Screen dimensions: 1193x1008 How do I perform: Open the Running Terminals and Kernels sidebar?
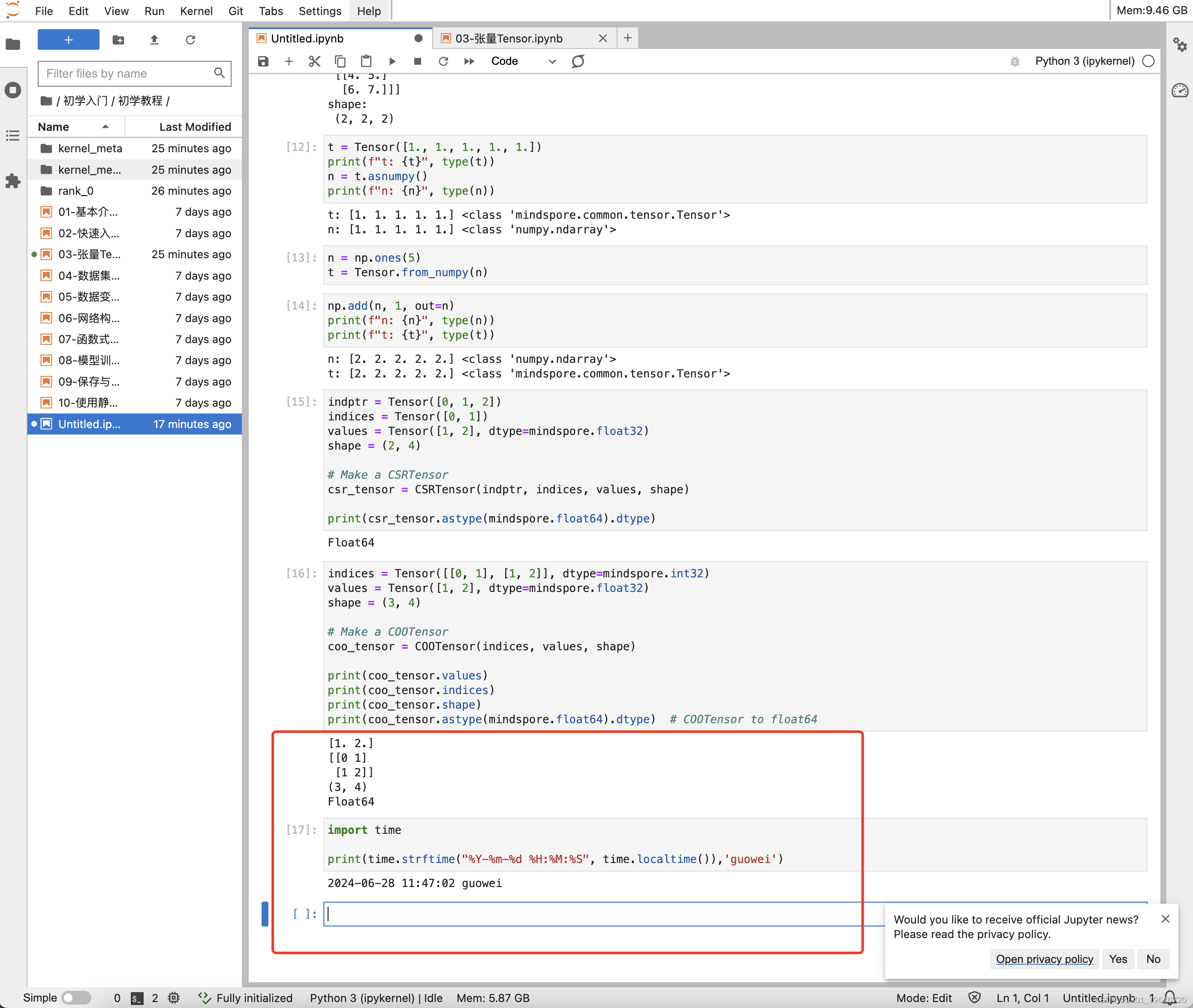[12, 90]
